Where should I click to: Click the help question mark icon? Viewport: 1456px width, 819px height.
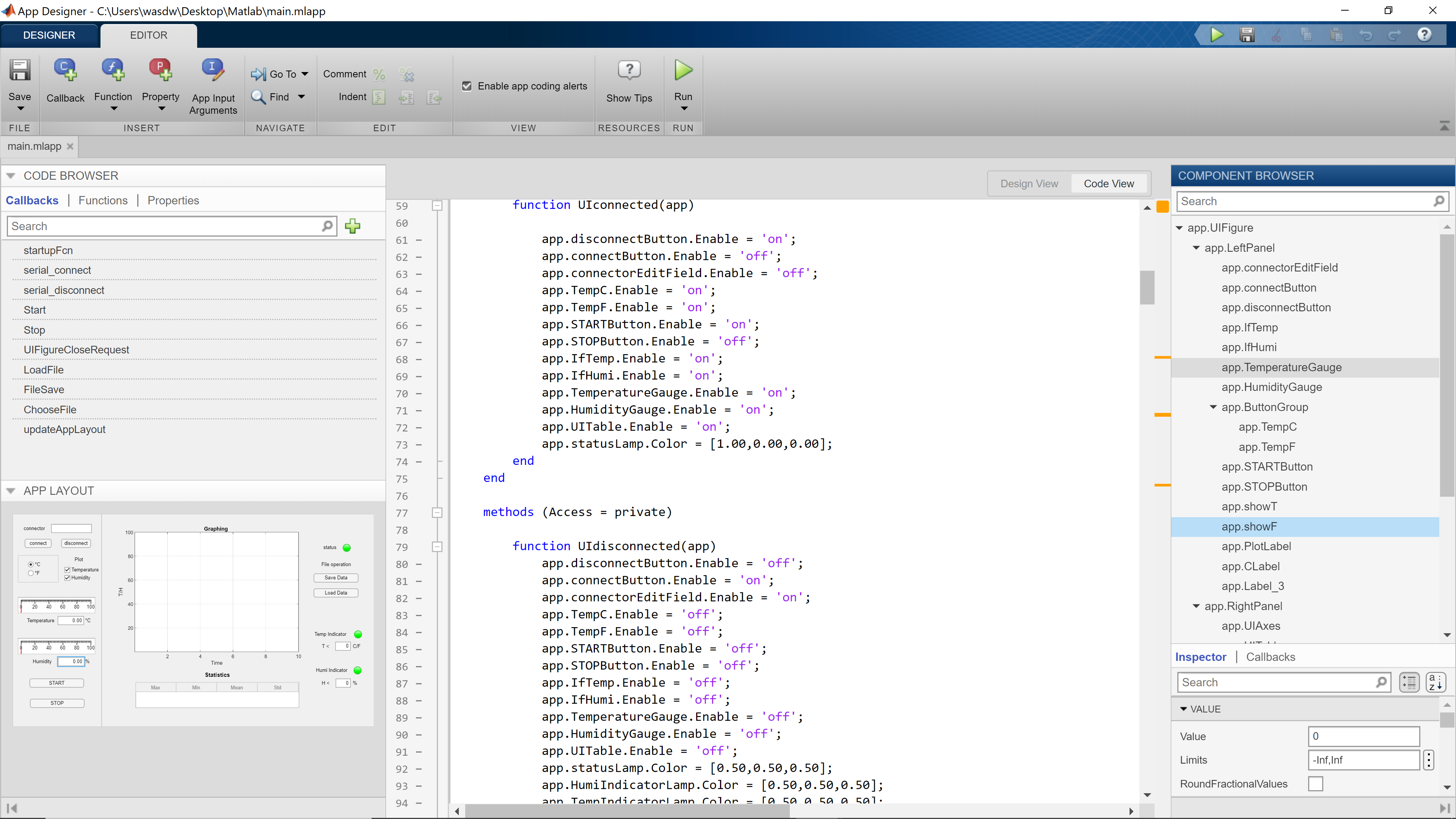click(1425, 35)
